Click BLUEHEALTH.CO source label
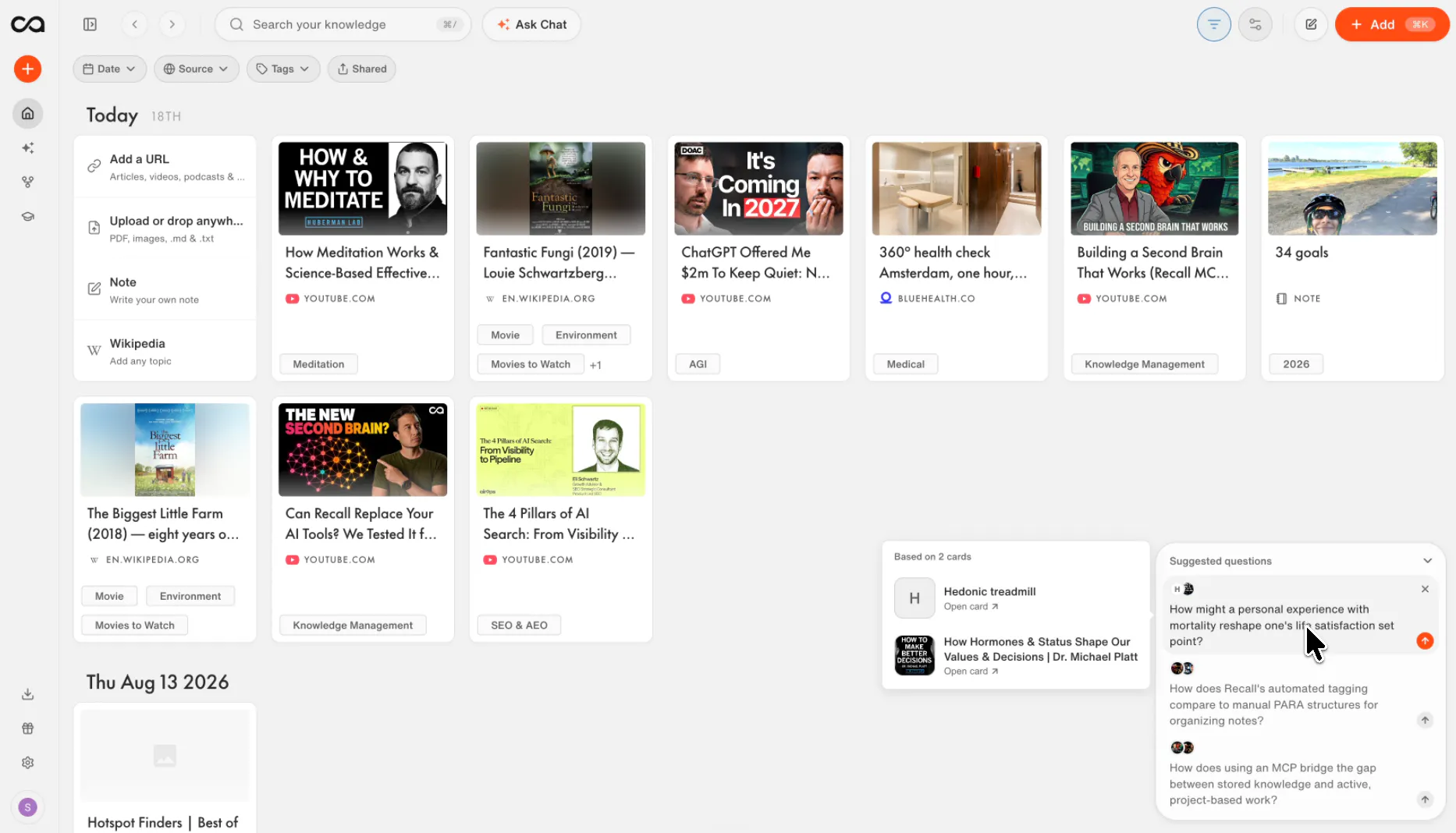 point(928,299)
